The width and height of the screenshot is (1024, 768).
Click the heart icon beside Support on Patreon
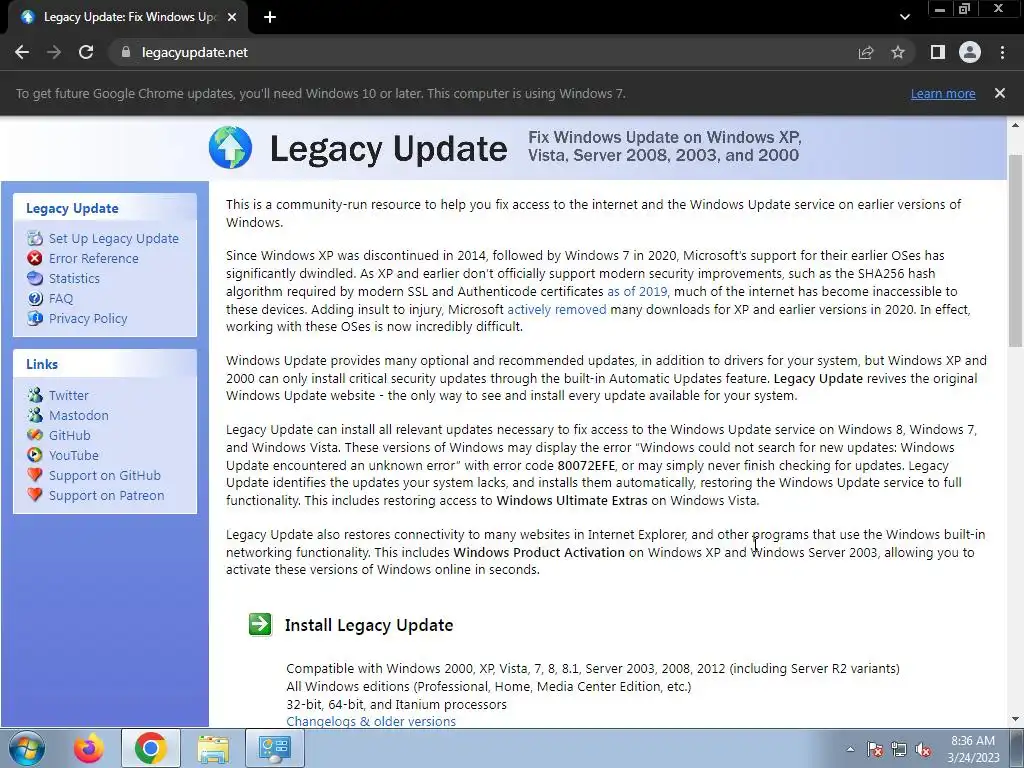pyautogui.click(x=35, y=495)
